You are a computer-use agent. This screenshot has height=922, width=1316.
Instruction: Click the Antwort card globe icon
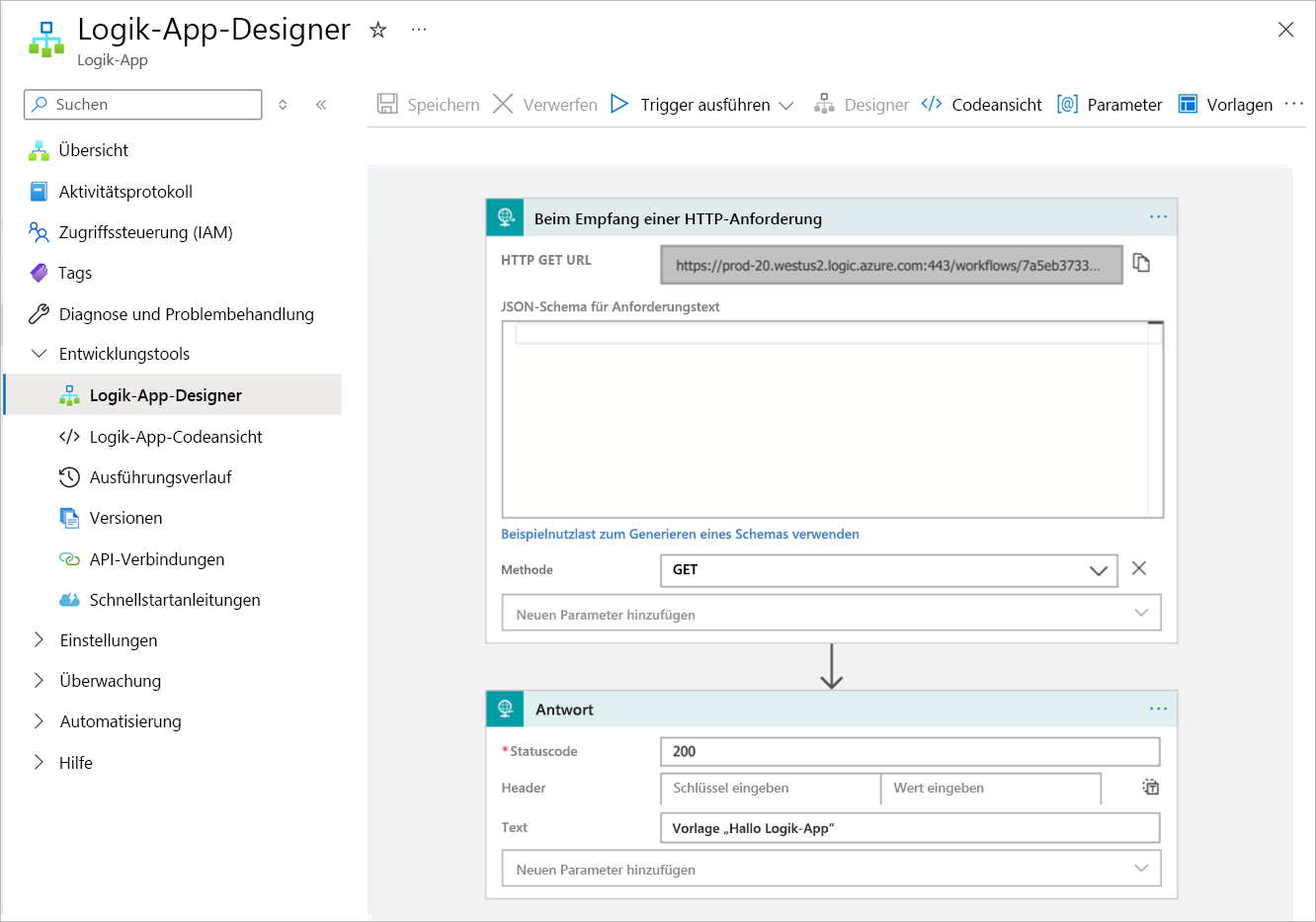[505, 709]
